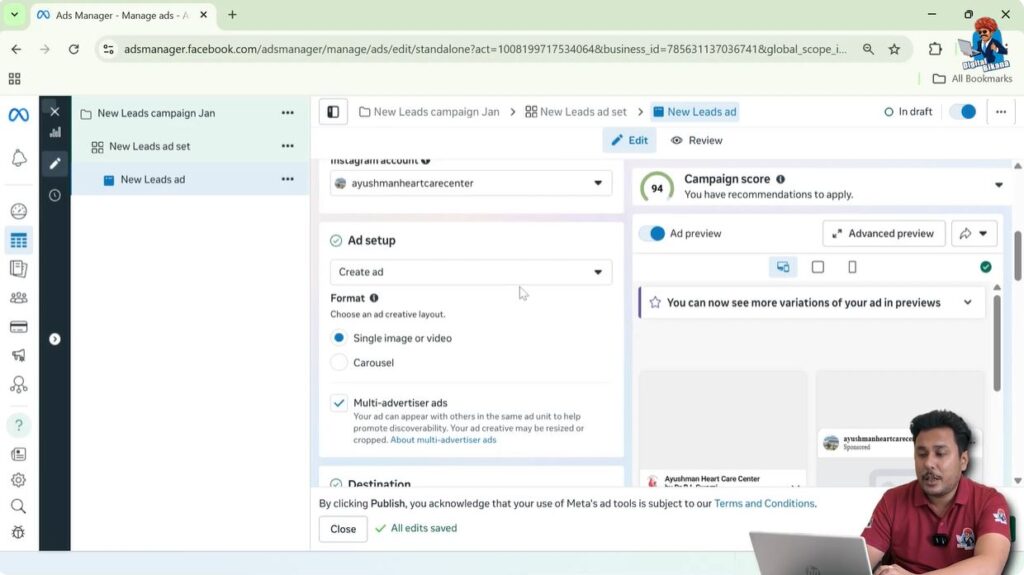Select Single image or video format
This screenshot has width=1024, height=575.
tap(338, 338)
